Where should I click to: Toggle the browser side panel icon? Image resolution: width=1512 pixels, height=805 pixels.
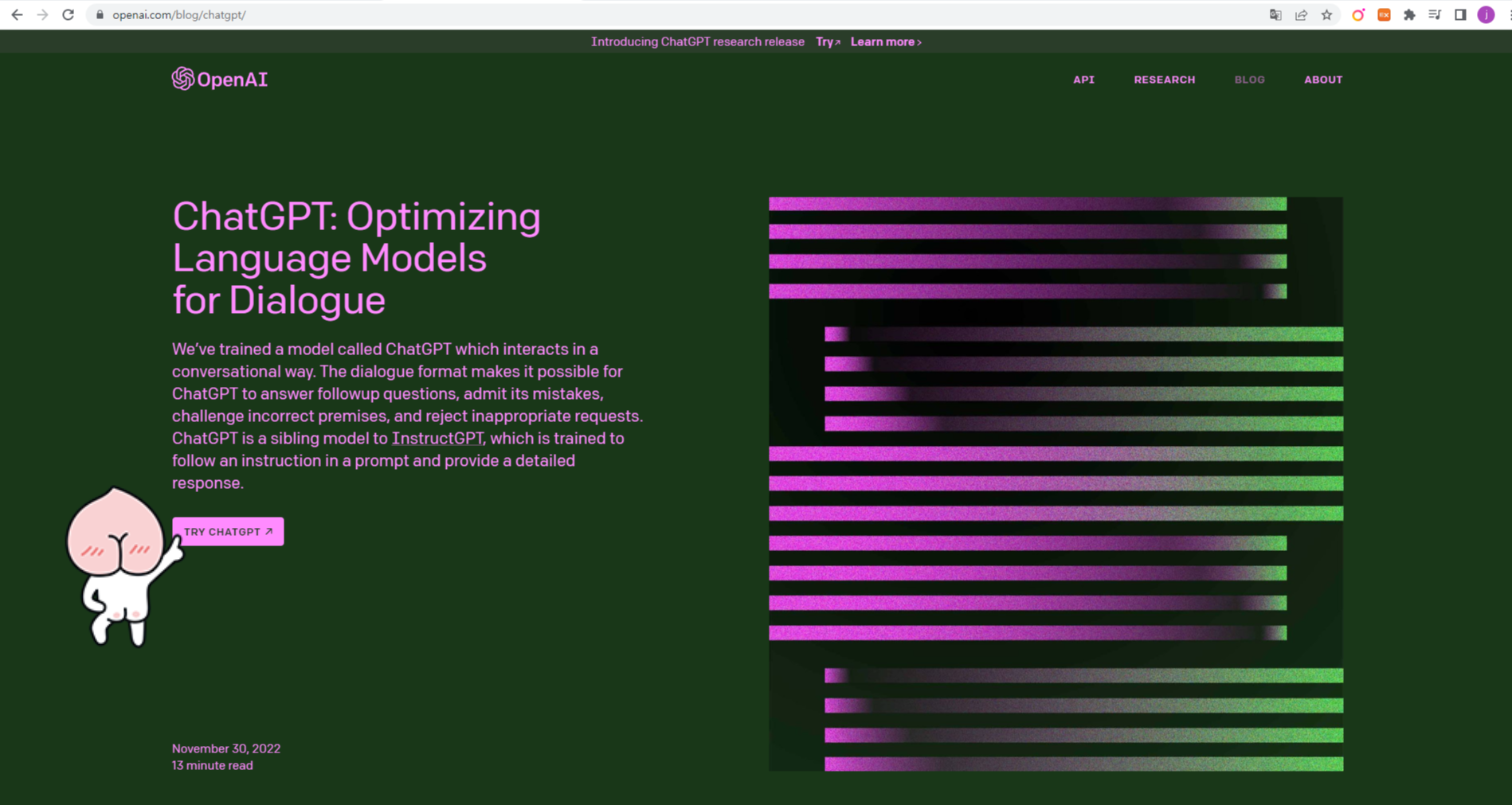(1460, 14)
